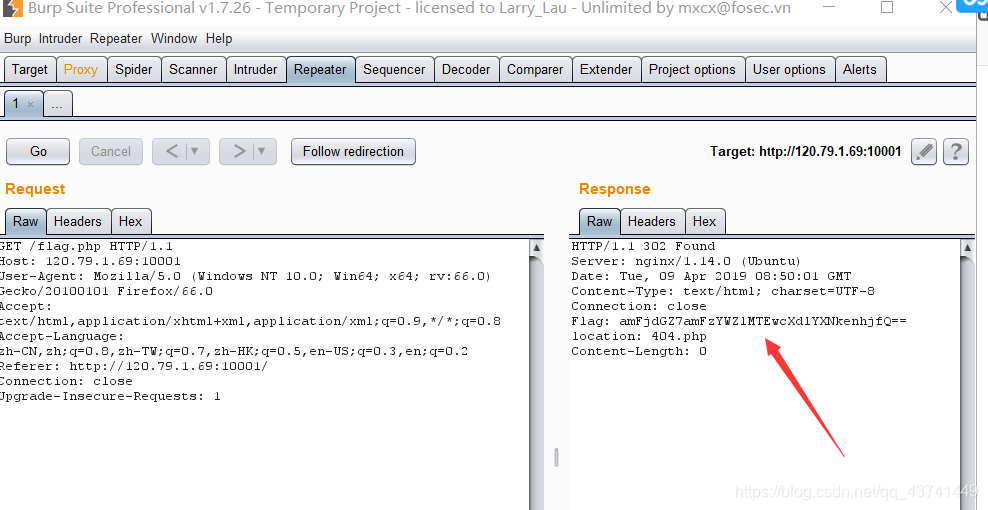Click 'HTTP/1.1 302 Found' status line
Image resolution: width=988 pixels, height=510 pixels.
coord(643,246)
